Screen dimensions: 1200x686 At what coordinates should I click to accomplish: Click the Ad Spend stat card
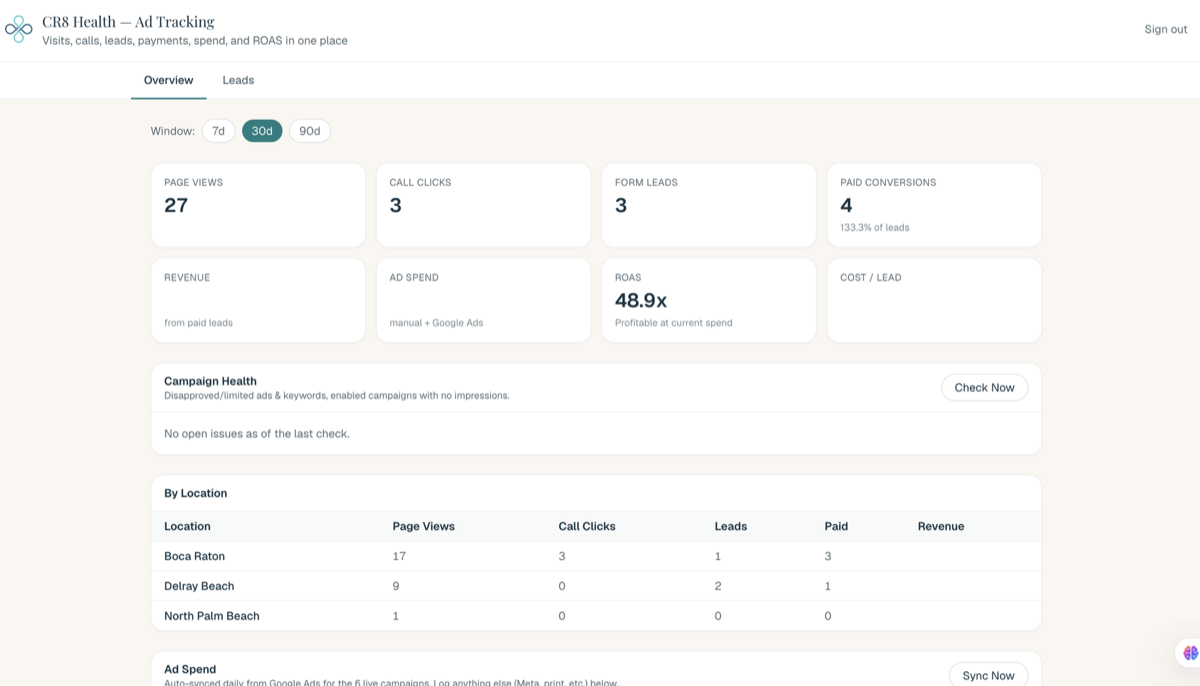coord(483,300)
